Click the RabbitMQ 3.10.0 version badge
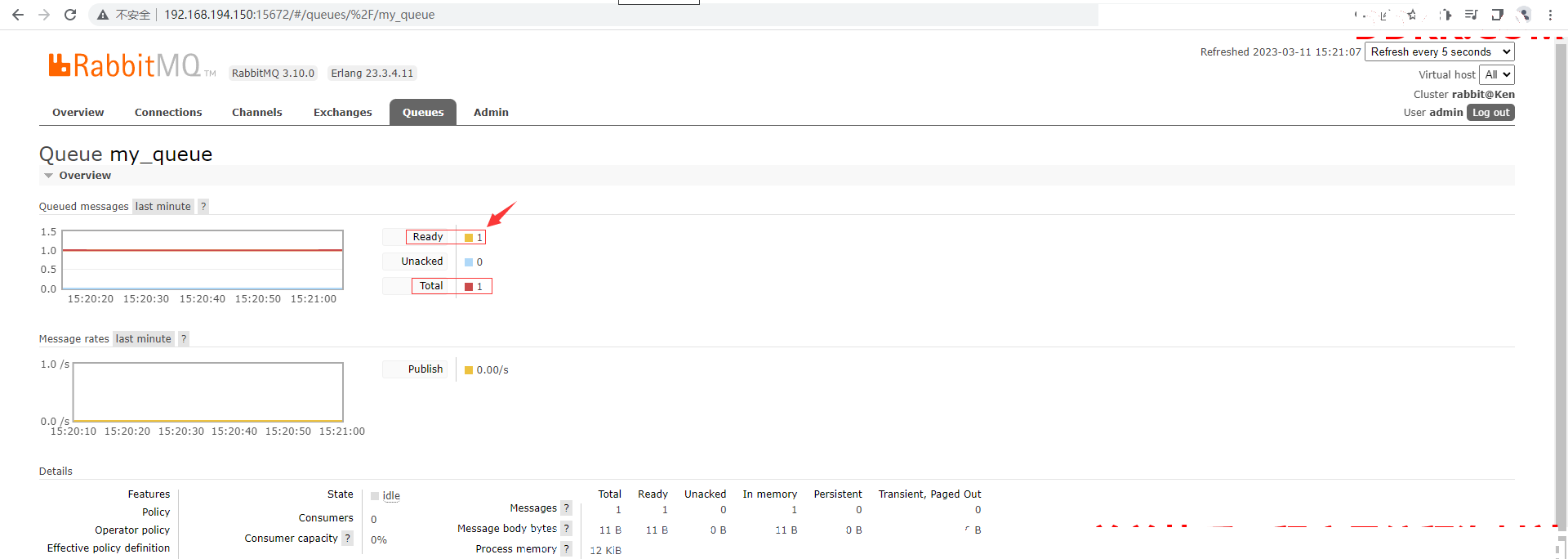1568x559 pixels. [x=274, y=73]
